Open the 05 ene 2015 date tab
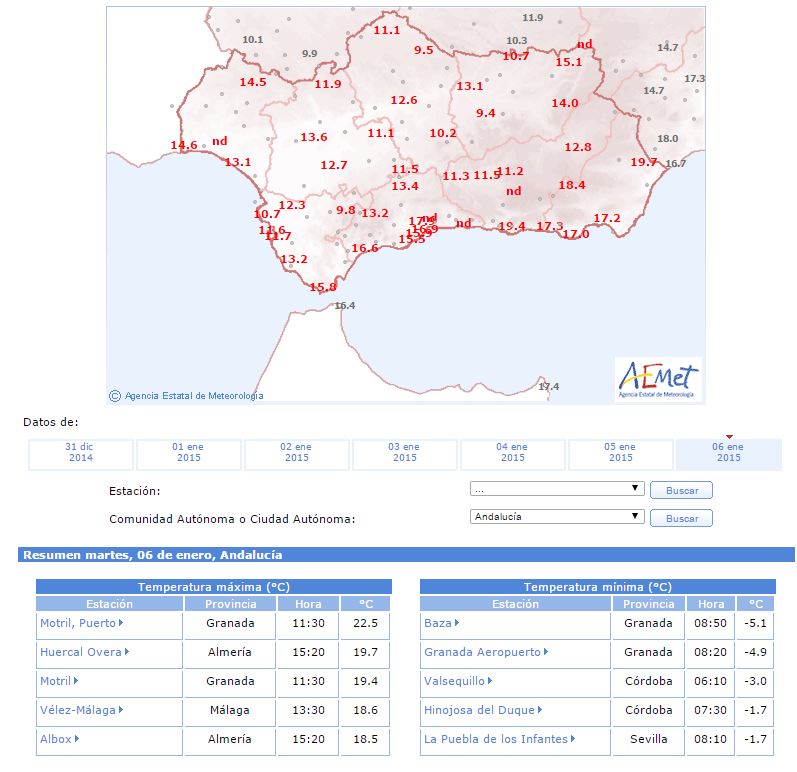This screenshot has height=772, width=797. (x=620, y=452)
